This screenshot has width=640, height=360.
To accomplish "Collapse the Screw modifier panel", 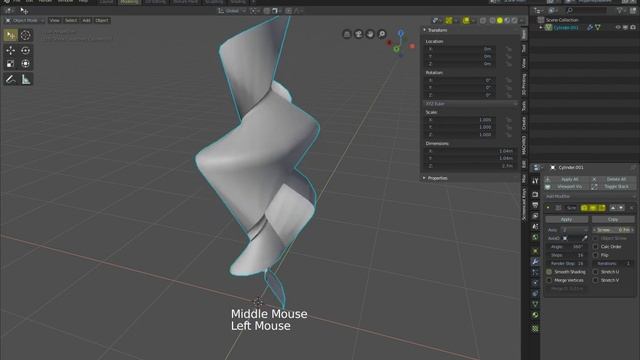I will click(x=548, y=208).
